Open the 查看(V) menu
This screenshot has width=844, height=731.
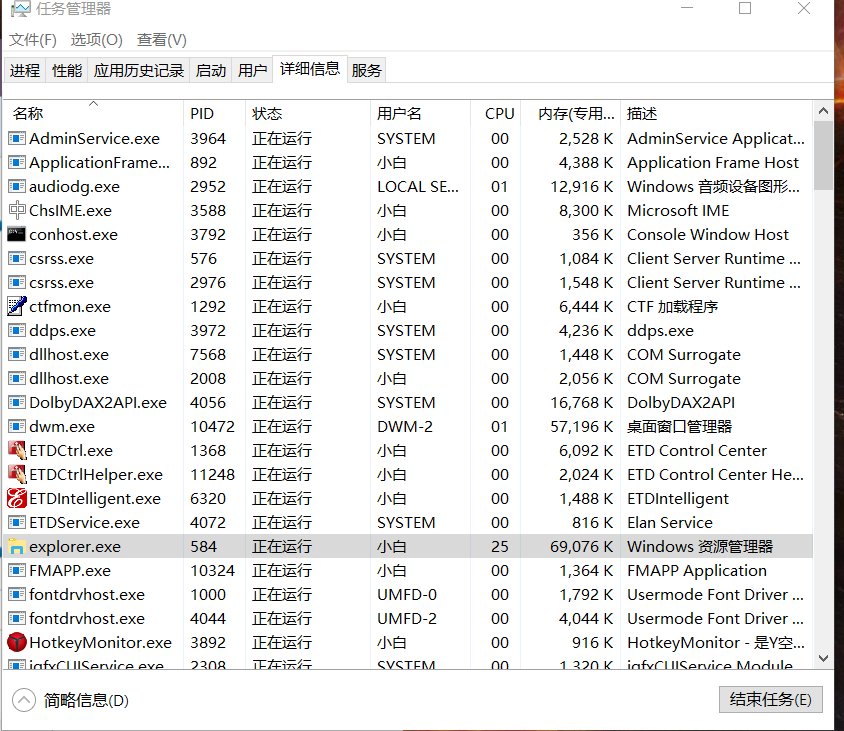pyautogui.click(x=161, y=40)
